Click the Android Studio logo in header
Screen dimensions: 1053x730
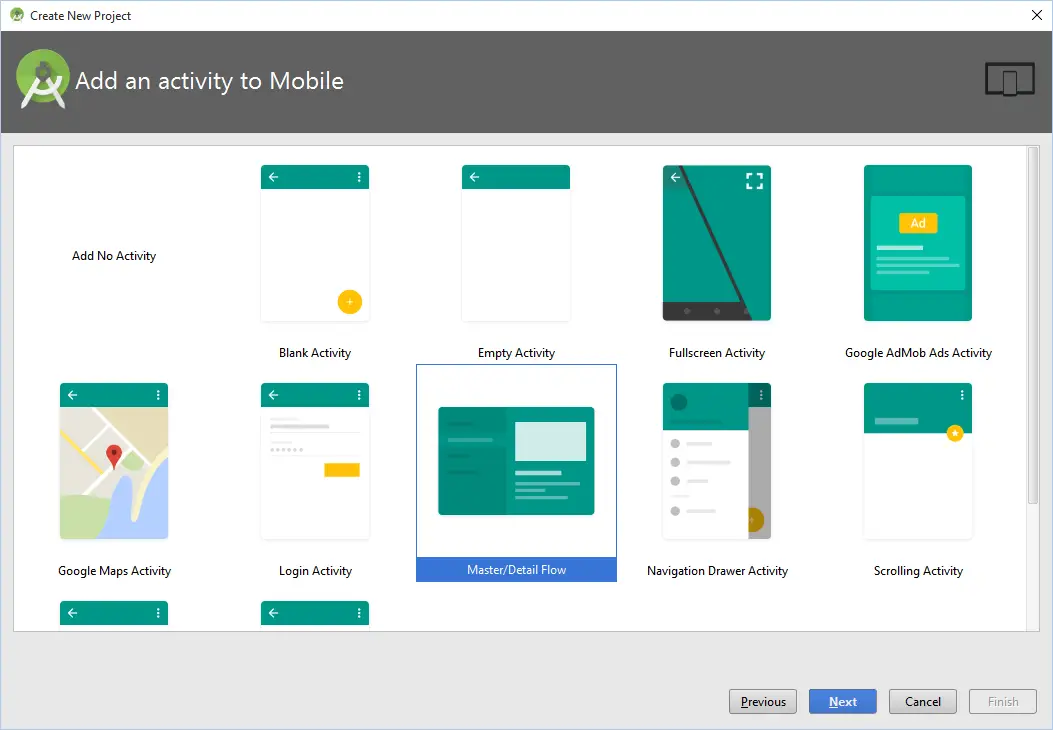click(42, 80)
